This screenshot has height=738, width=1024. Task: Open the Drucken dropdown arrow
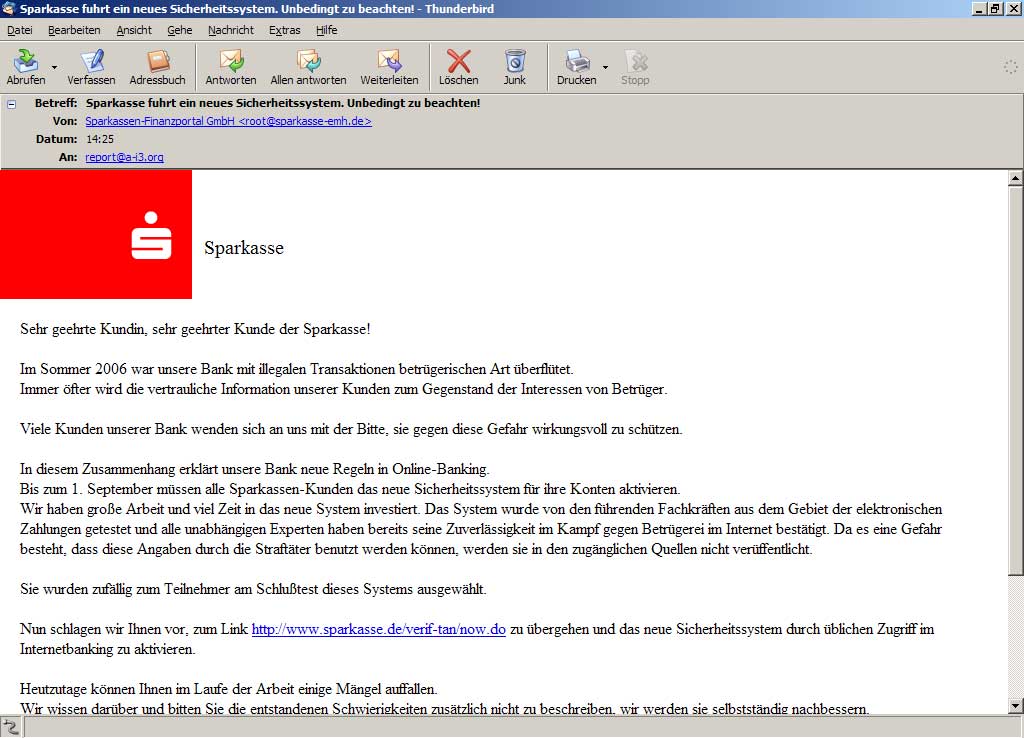tap(605, 67)
